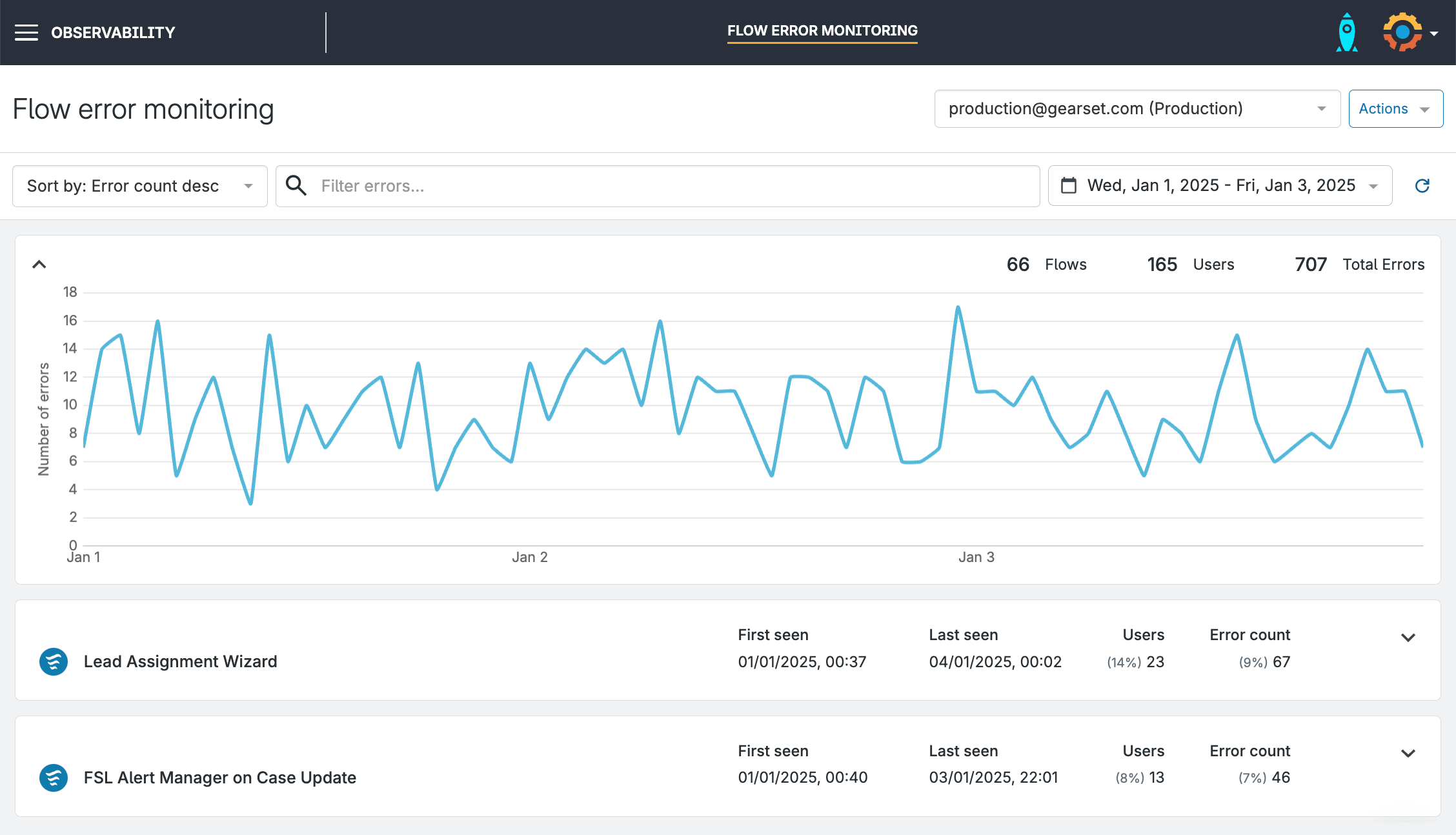Click the Flow Error Monitoring navigation tab
The width and height of the screenshot is (1456, 835).
point(822,32)
